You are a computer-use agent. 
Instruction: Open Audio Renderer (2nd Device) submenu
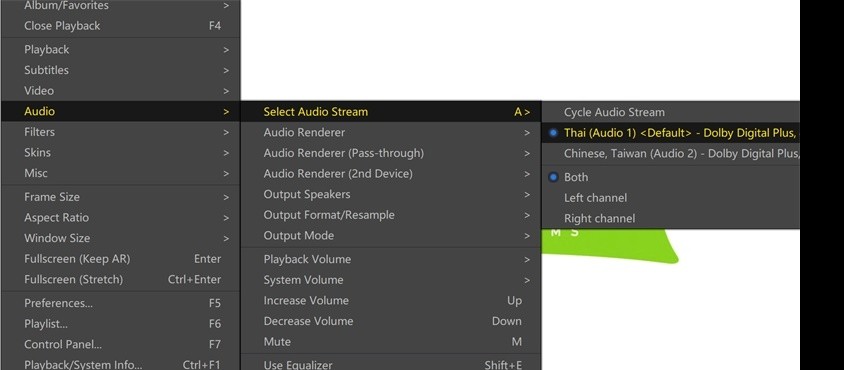(x=390, y=173)
